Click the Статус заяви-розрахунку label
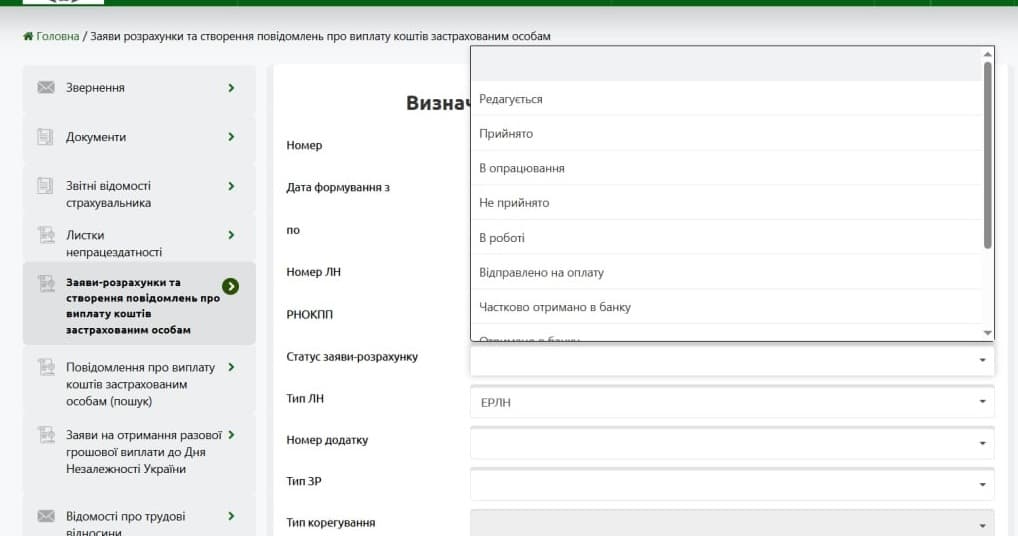1018x536 pixels. 352,357
